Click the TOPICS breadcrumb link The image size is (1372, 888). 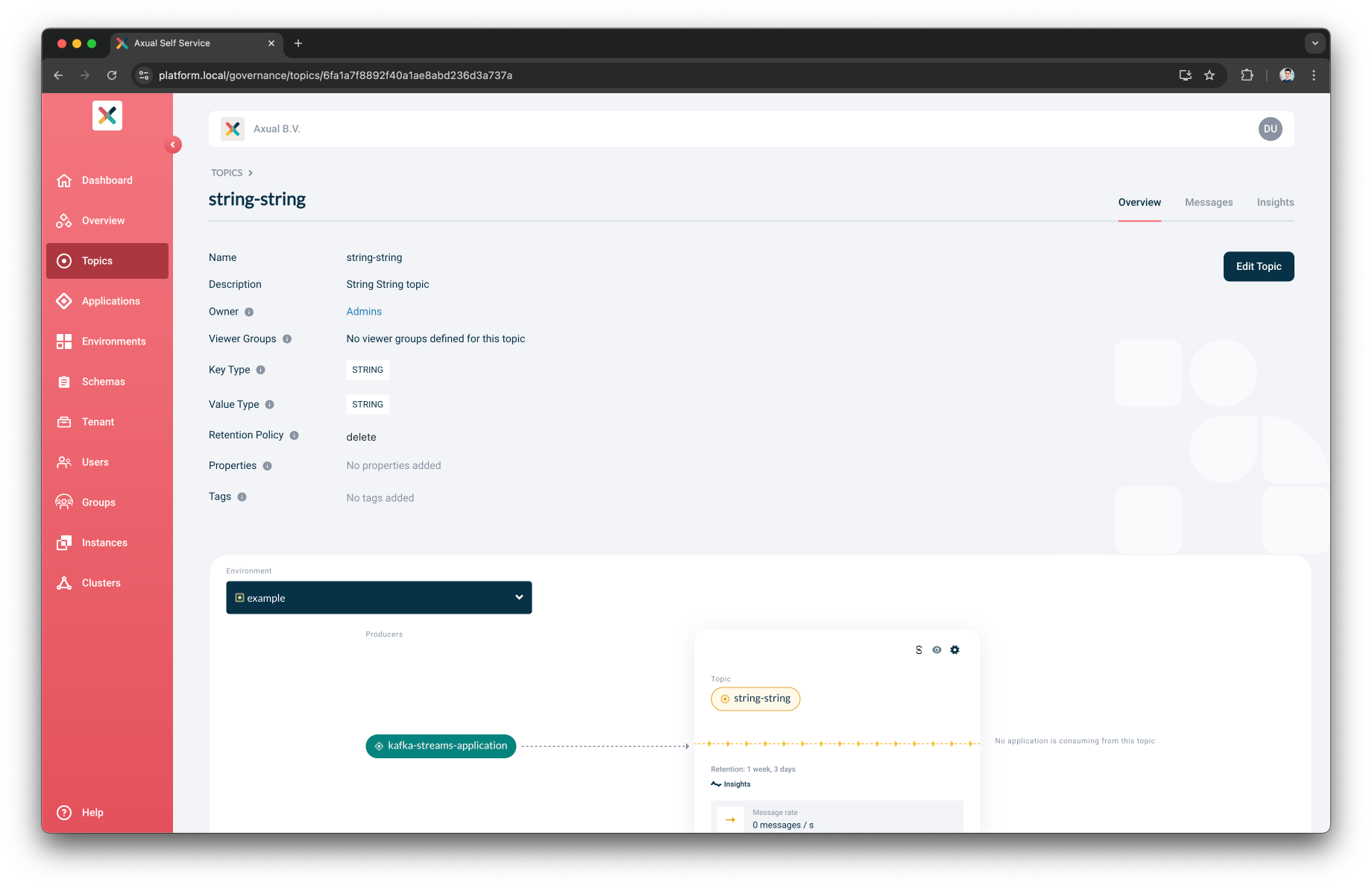pyautogui.click(x=227, y=173)
